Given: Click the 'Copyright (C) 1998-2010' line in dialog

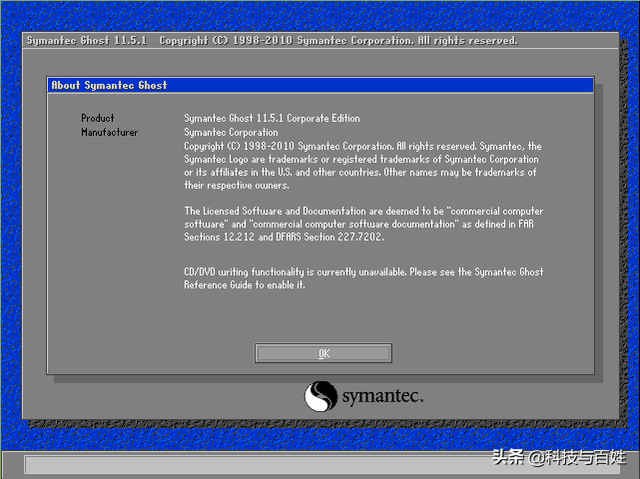Looking at the screenshot, I should 362,146.
